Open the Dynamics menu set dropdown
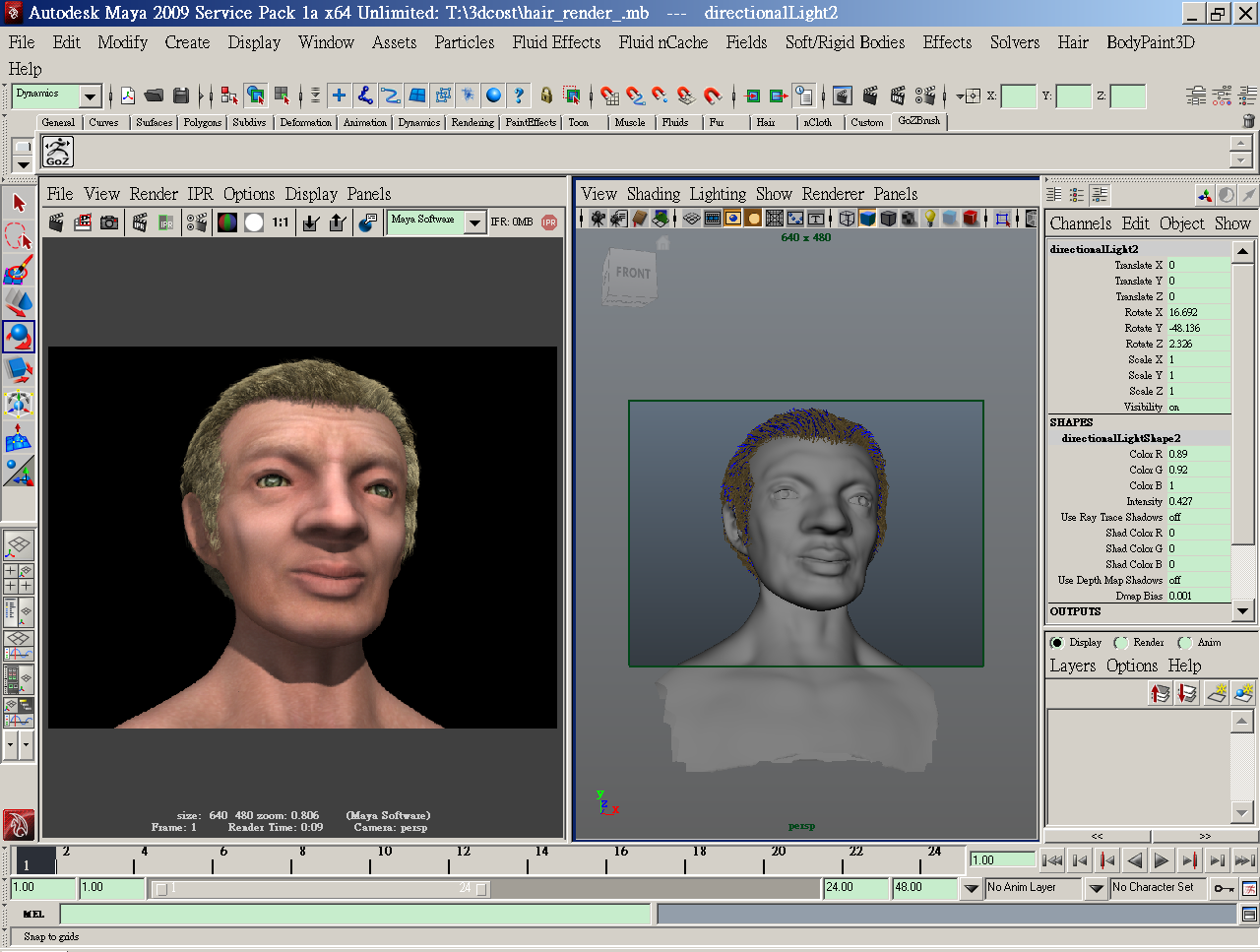 (x=90, y=95)
